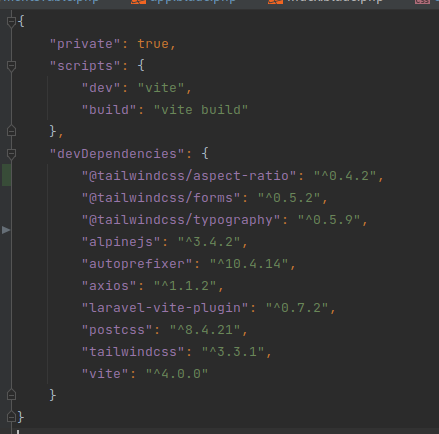Screen dimensions: 439x434
Task: Click the "^3.4.2" version value
Action: pos(209,242)
